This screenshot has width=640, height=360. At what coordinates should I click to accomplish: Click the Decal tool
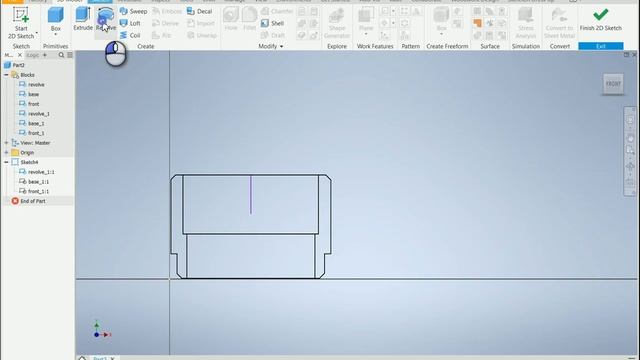(200, 11)
